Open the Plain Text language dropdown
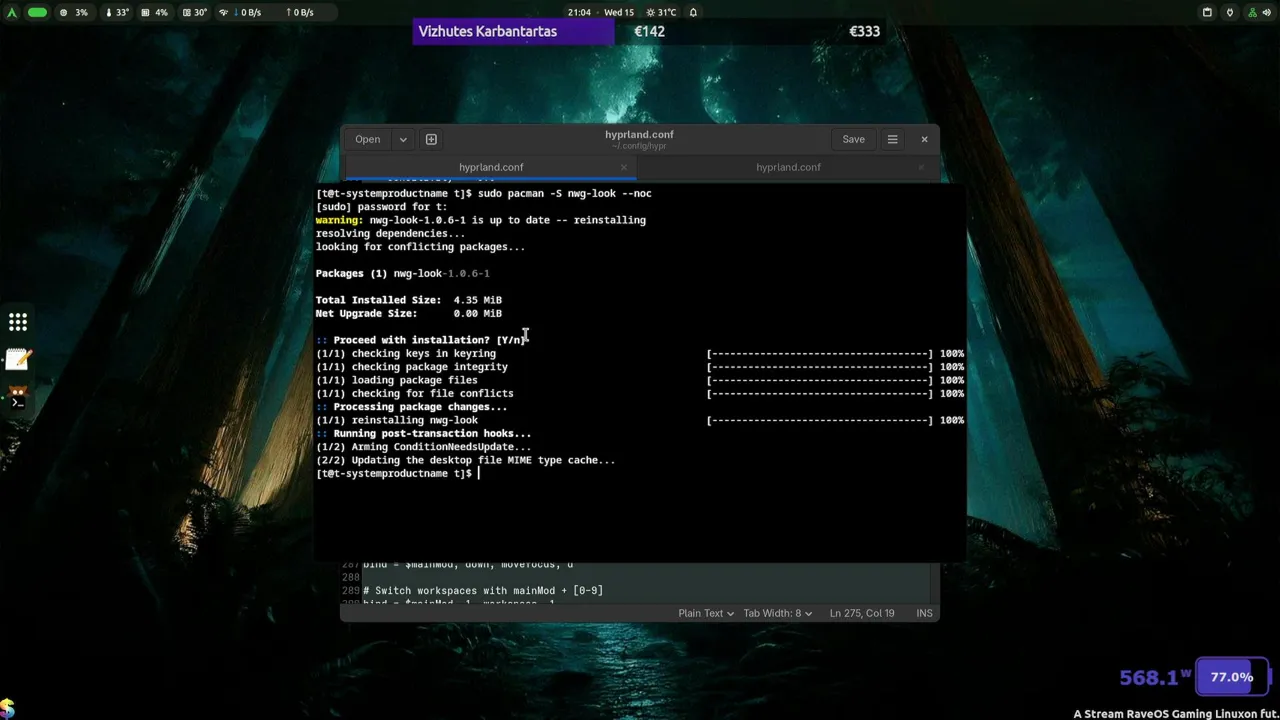This screenshot has width=1280, height=720. [x=706, y=613]
